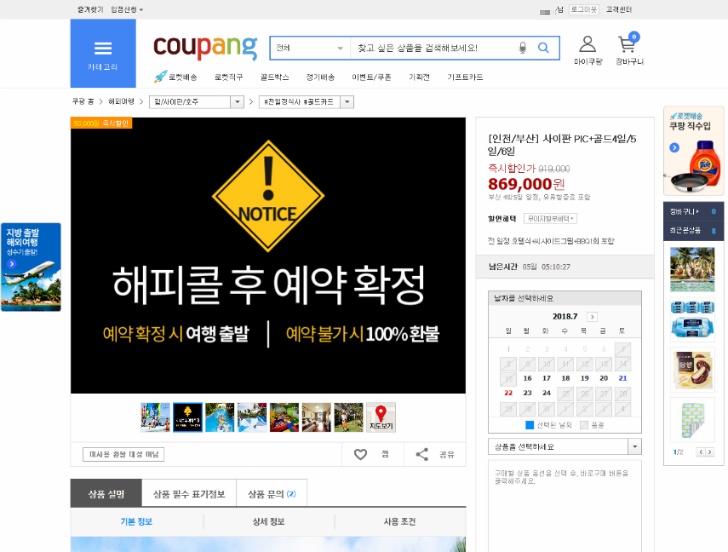Image resolution: width=728 pixels, height=552 pixels.
Task: Switch to the product description tab
Action: pos(106,494)
